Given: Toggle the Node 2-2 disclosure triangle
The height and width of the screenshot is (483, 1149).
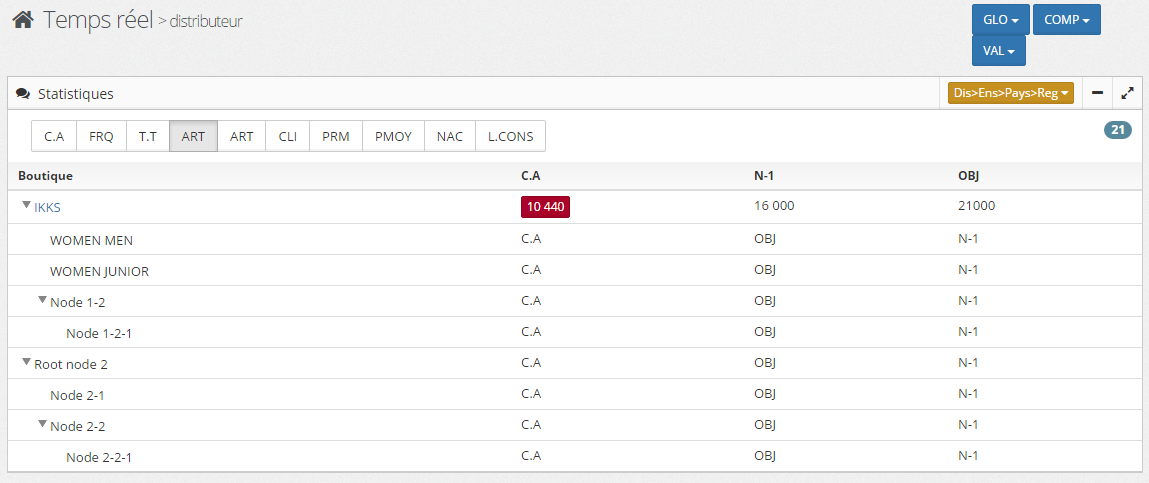Looking at the screenshot, I should tap(42, 425).
